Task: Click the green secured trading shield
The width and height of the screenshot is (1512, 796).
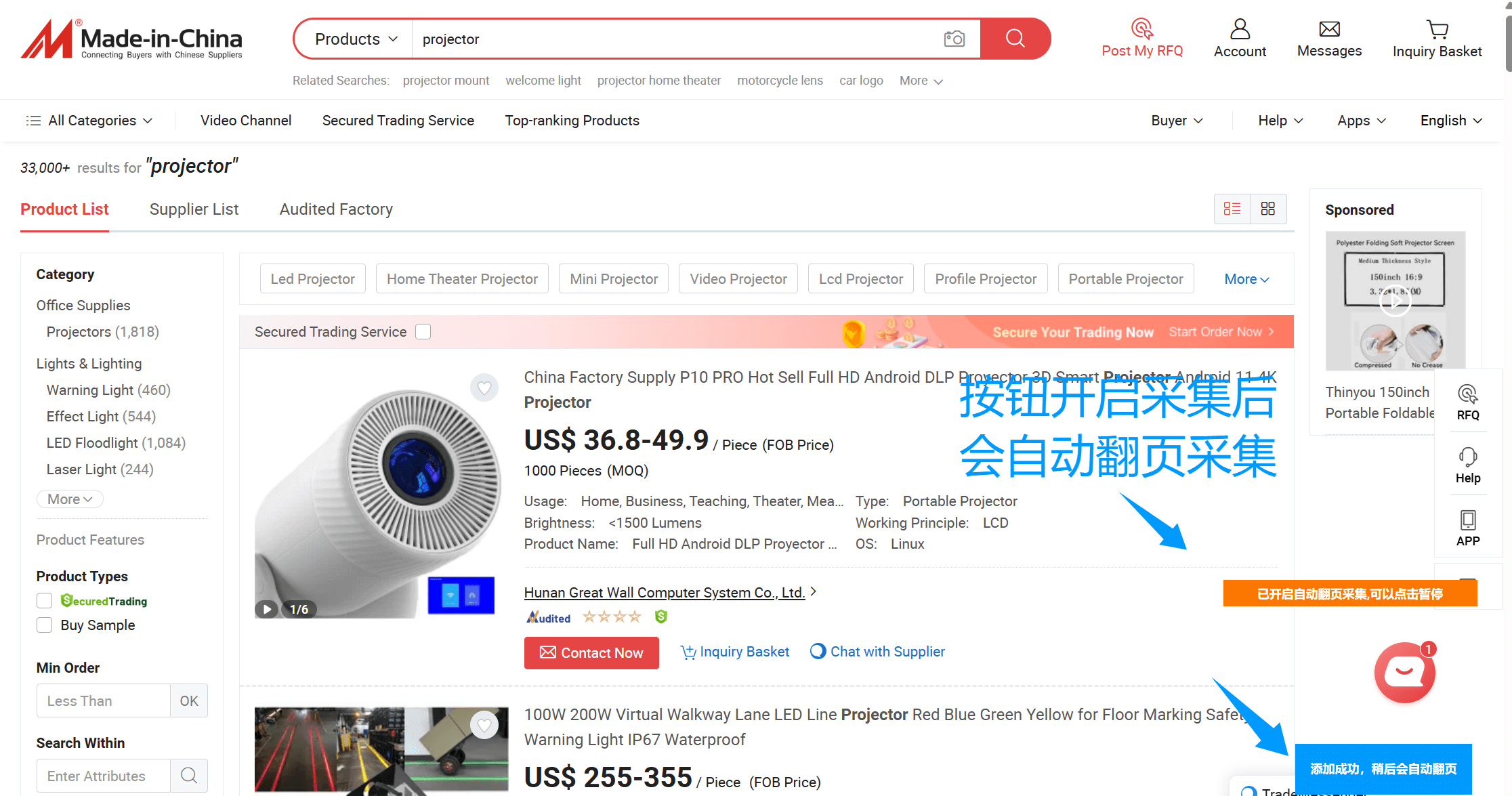Action: point(661,616)
